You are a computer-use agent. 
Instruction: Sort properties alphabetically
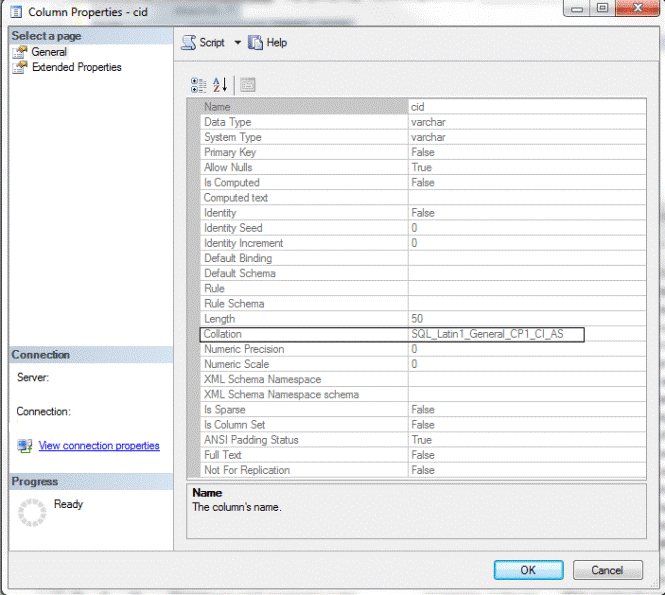[221, 85]
